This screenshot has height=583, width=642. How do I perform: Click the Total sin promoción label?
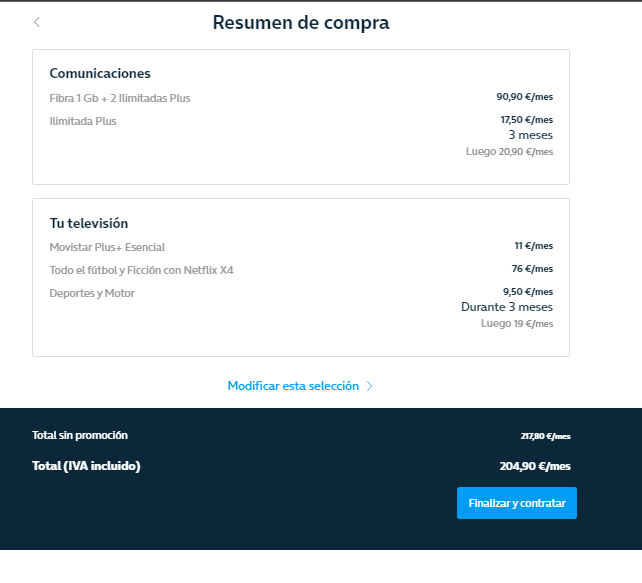[x=80, y=435]
